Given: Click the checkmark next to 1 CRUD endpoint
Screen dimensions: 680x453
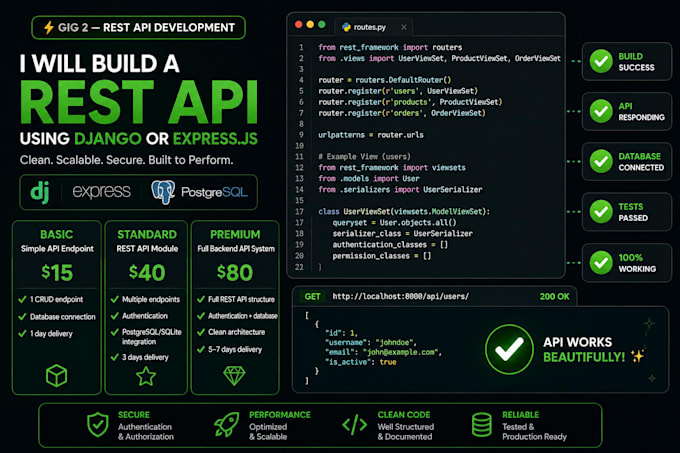Looking at the screenshot, I should coord(22,300).
